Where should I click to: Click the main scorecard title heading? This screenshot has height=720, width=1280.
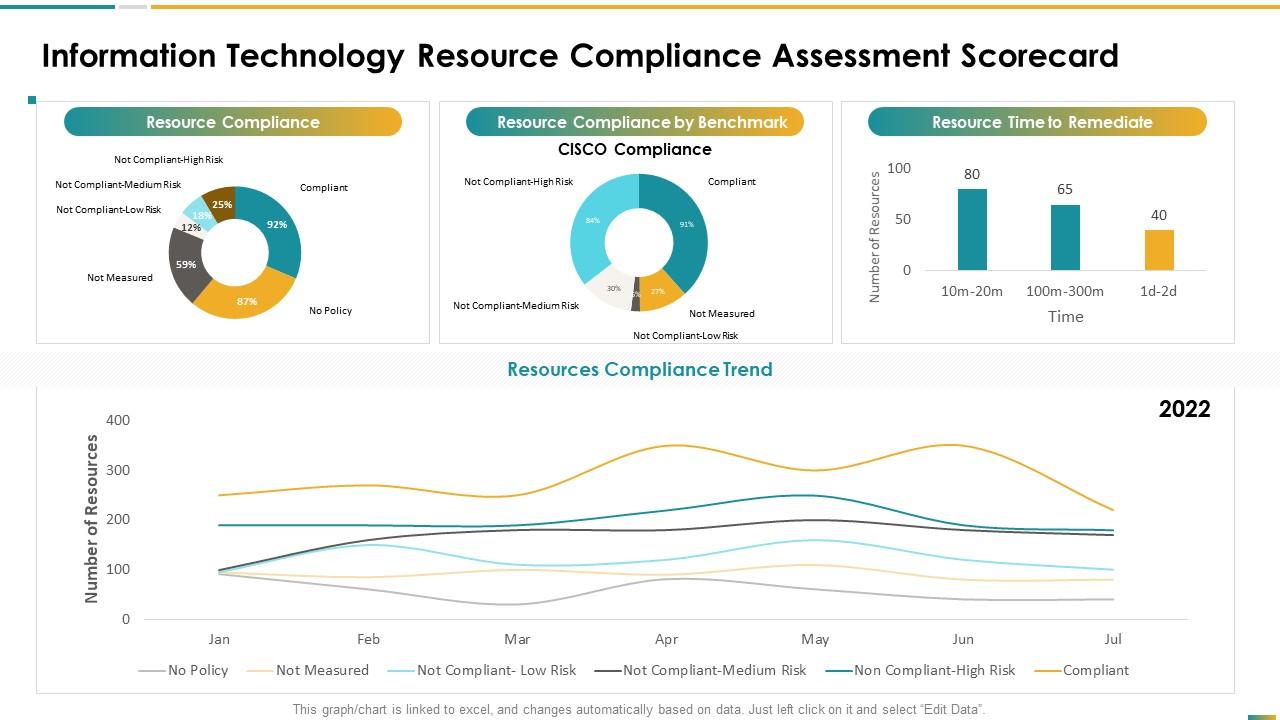580,56
